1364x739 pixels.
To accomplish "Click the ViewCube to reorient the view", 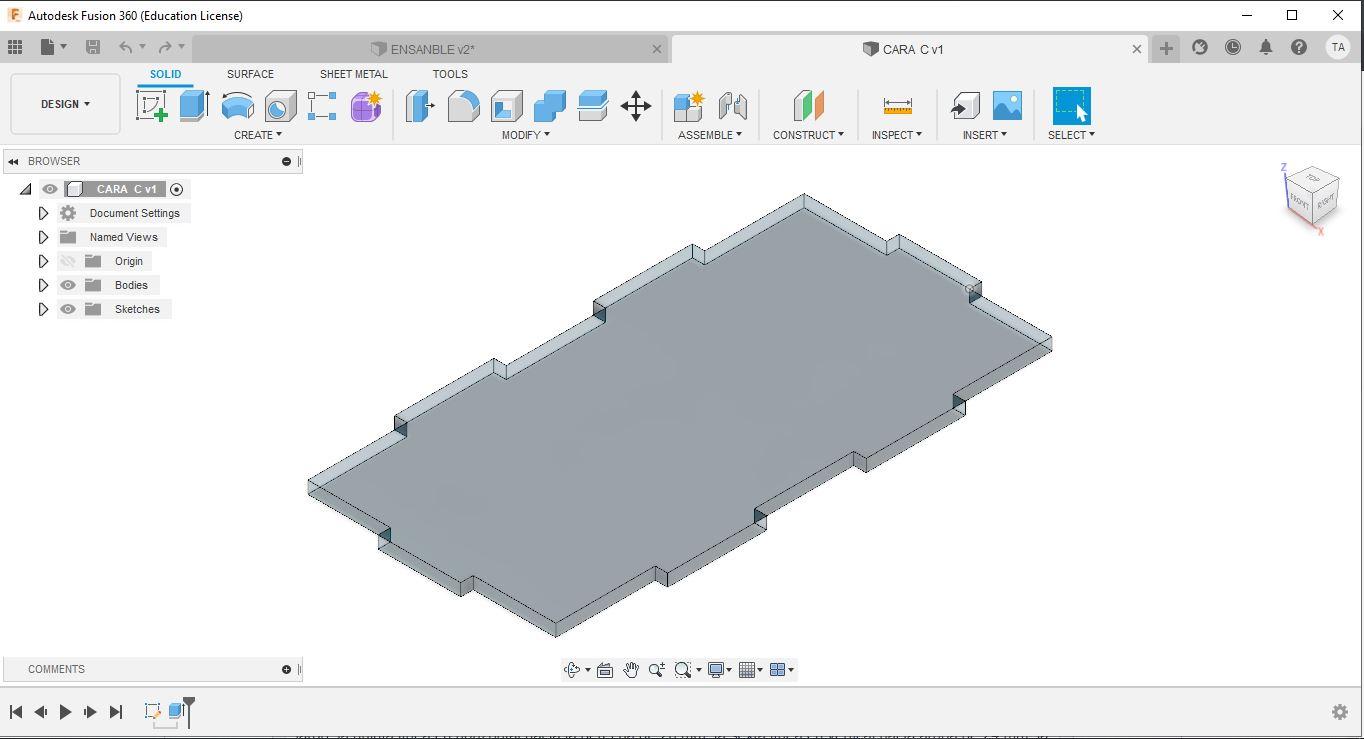I will click(1311, 197).
